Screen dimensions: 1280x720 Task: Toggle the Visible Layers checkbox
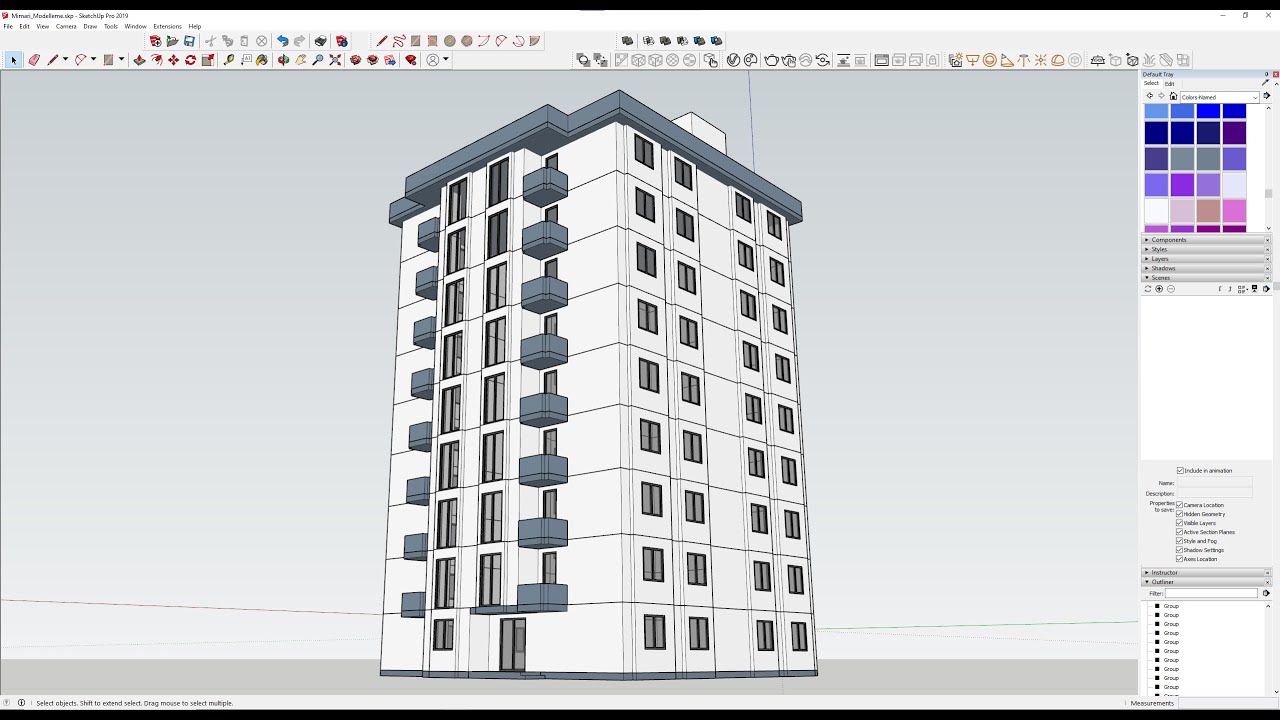point(1180,523)
